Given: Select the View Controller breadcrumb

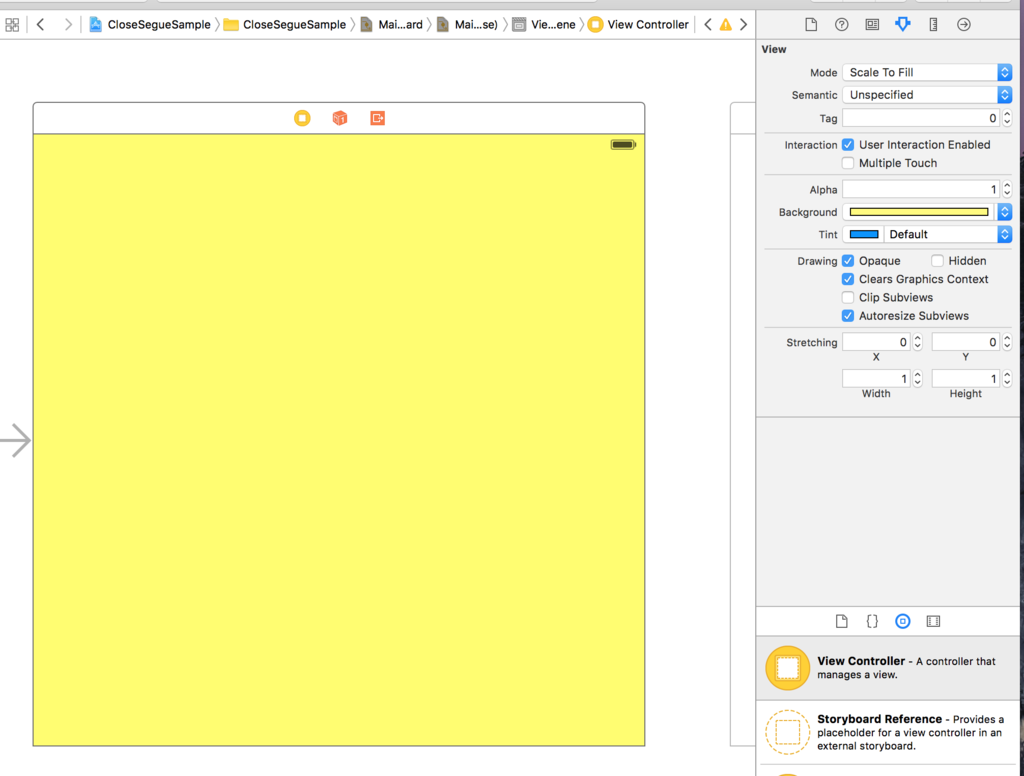Looking at the screenshot, I should click(x=638, y=25).
